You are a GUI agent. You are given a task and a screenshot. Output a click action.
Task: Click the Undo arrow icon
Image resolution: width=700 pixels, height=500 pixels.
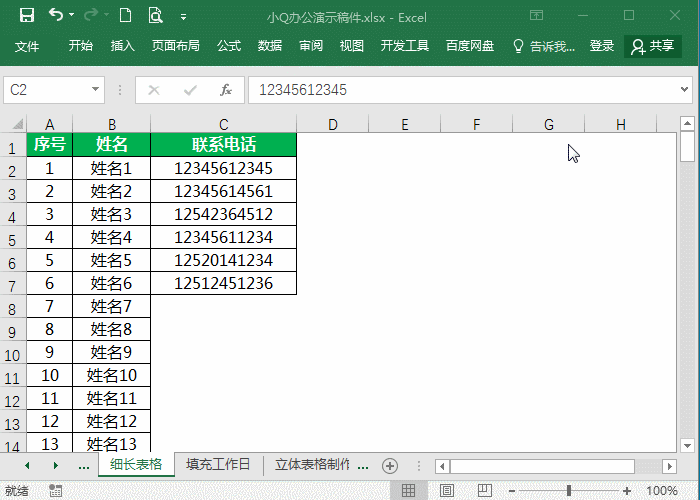[x=56, y=15]
